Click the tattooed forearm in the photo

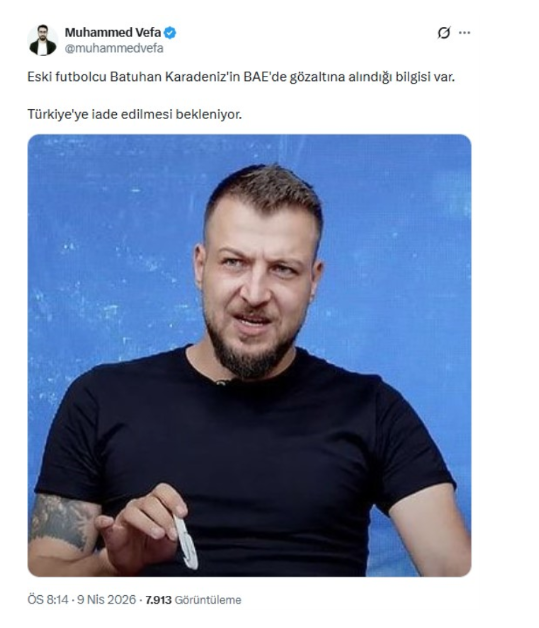click(x=62, y=525)
